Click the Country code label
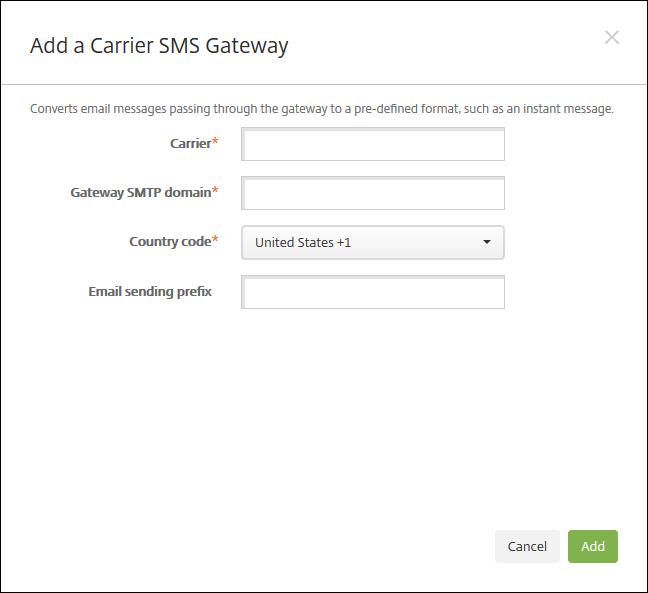The image size is (648, 593). 170,241
